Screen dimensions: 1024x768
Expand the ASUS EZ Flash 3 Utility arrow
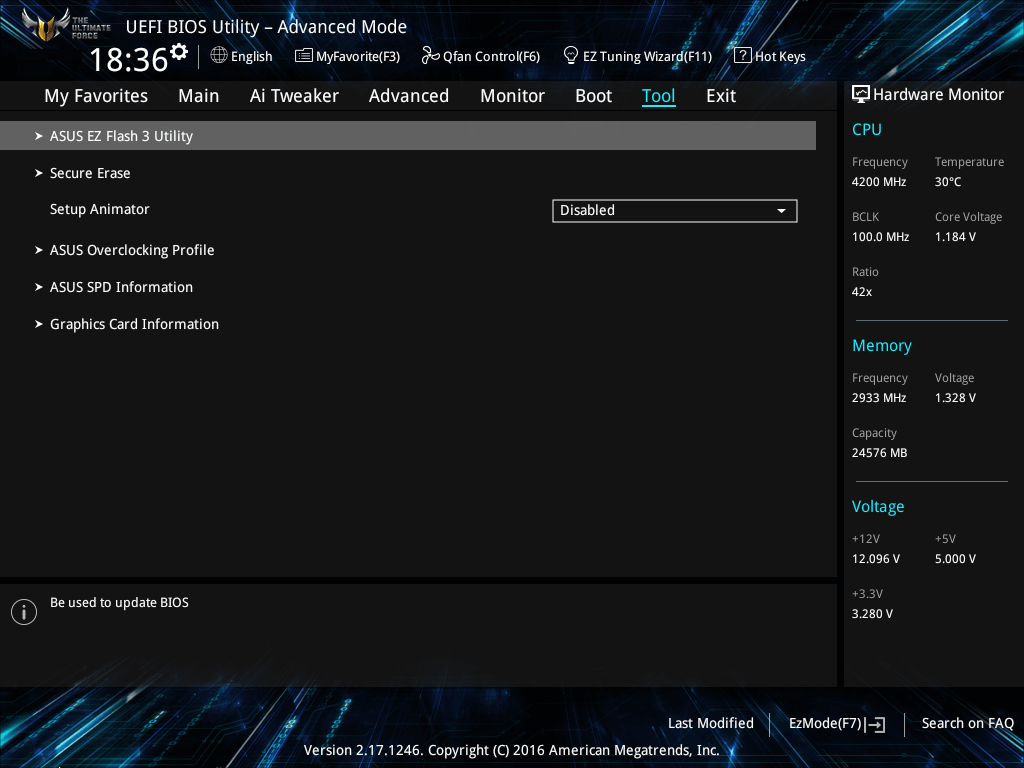39,136
